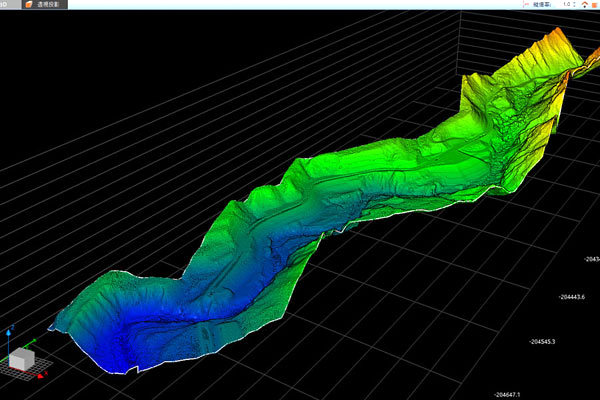
Task: Click the red X axis arrow on gizmo
Action: tap(39, 376)
